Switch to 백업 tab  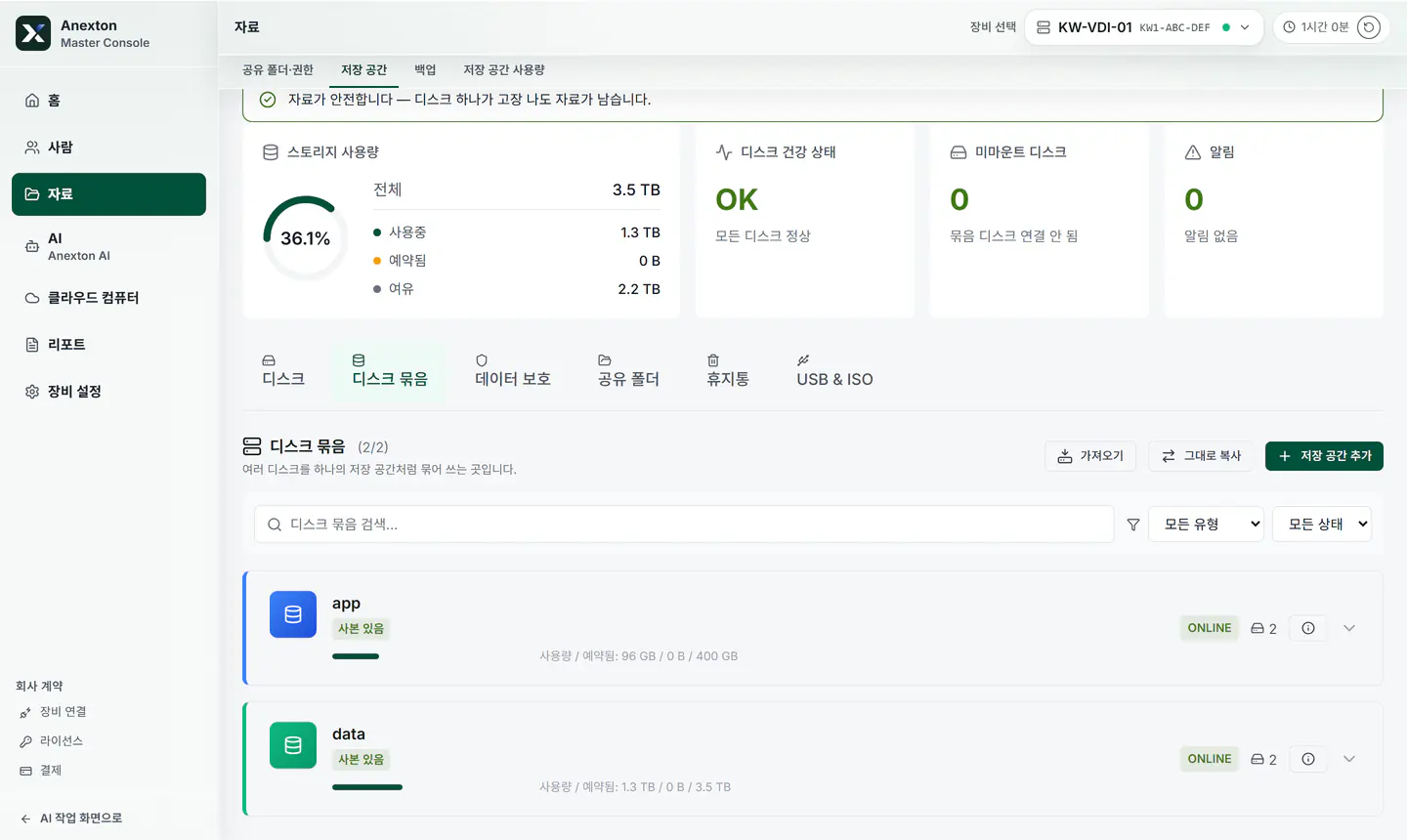425,70
